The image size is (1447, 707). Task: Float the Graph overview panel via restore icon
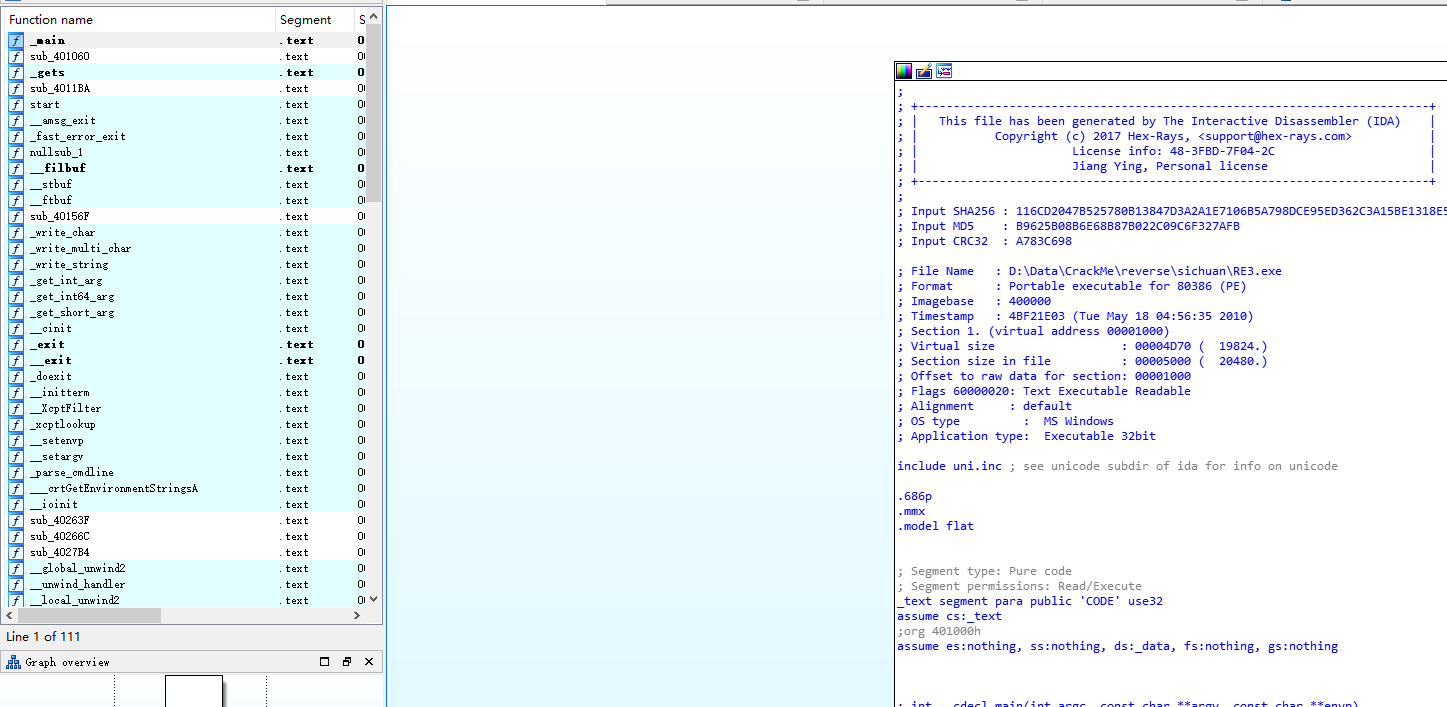click(x=347, y=662)
